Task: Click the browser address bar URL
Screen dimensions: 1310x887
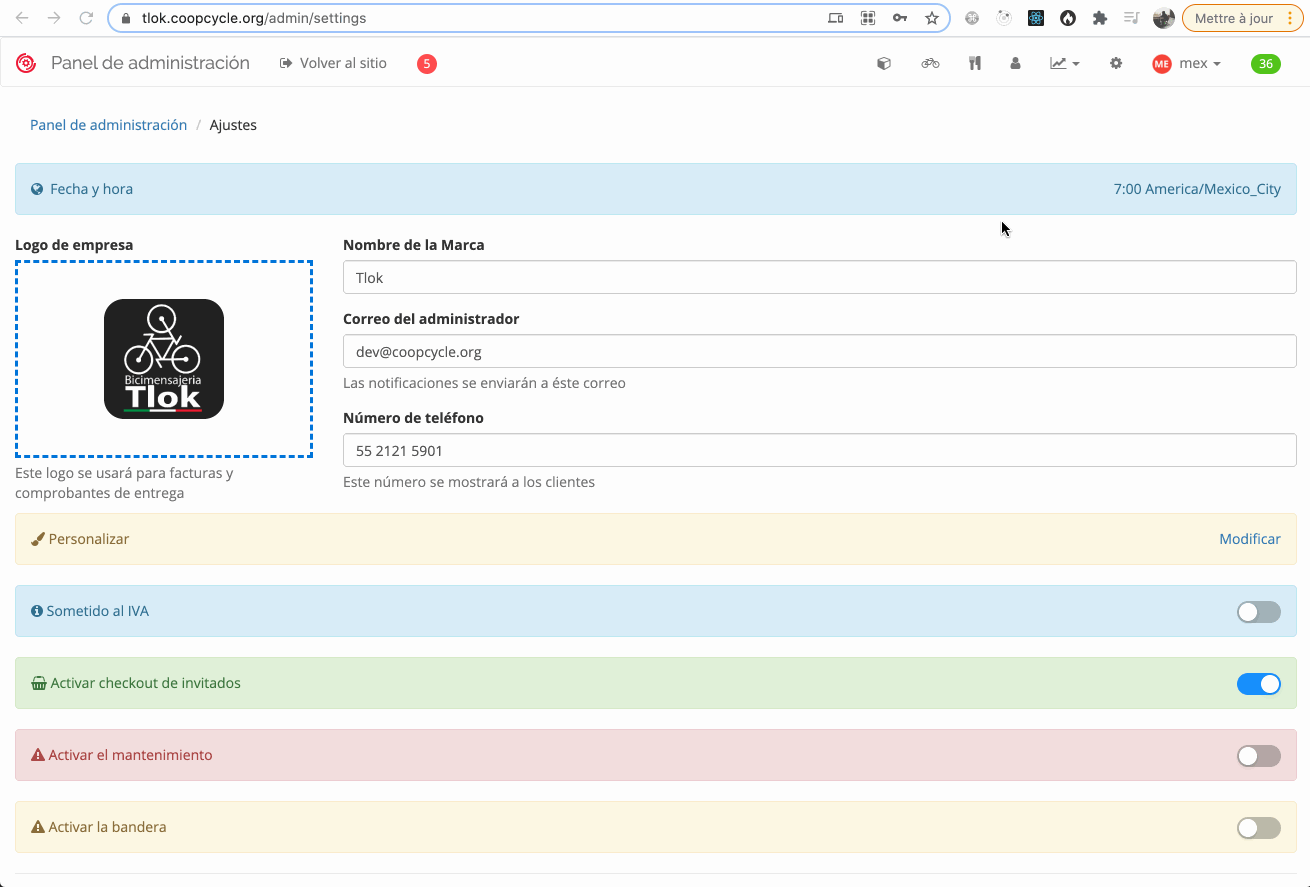Action: click(x=254, y=18)
